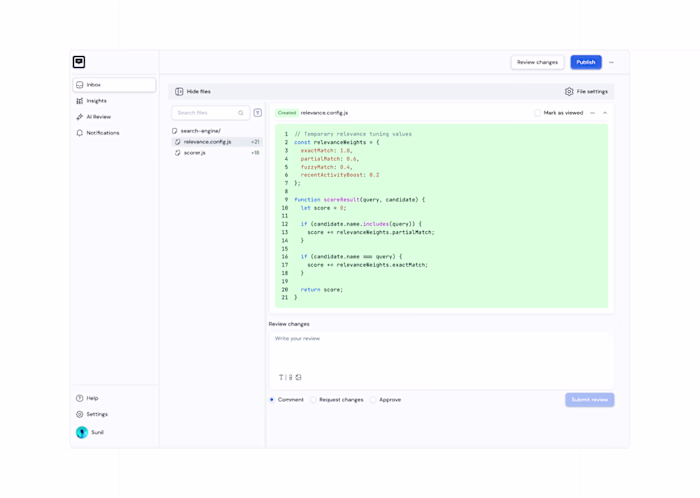Screen dimensions: 700x498
Task: Select scorer.js in the file list
Action: pos(217,153)
